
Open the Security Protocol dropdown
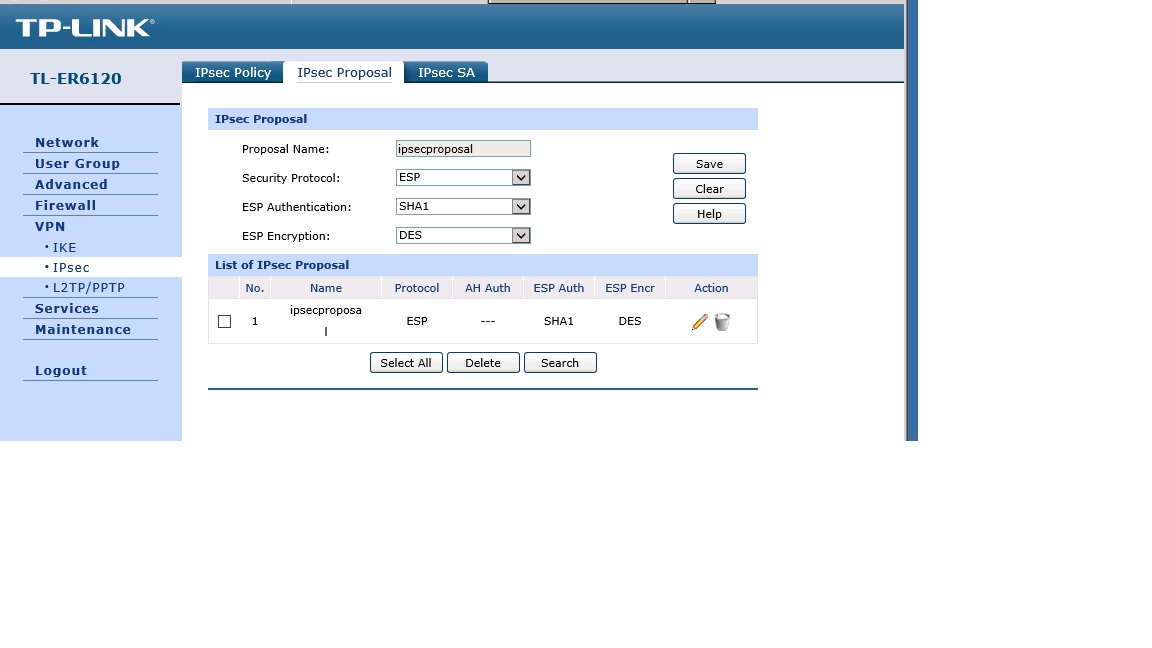click(520, 178)
